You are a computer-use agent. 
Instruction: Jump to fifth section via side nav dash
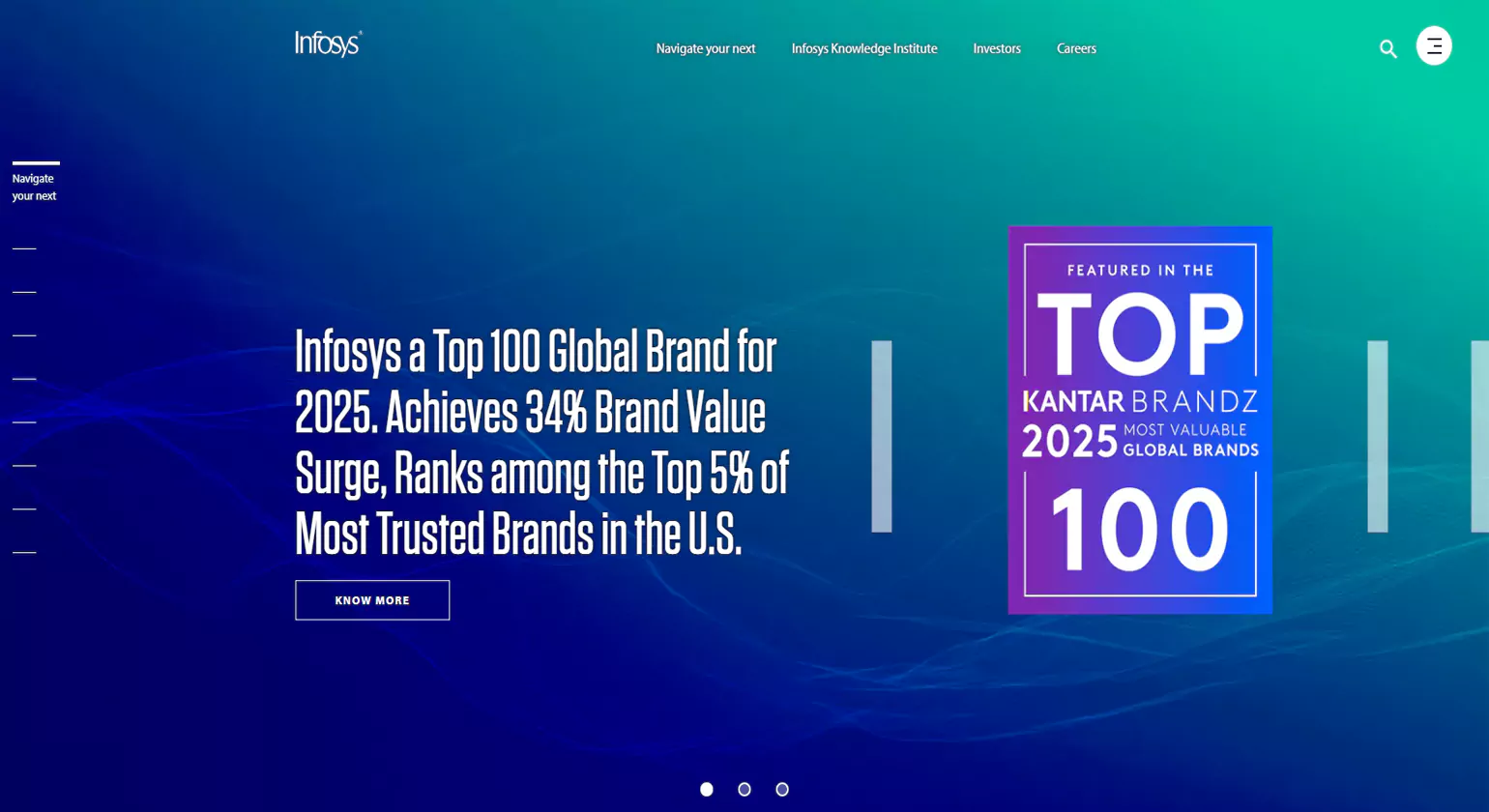24,379
